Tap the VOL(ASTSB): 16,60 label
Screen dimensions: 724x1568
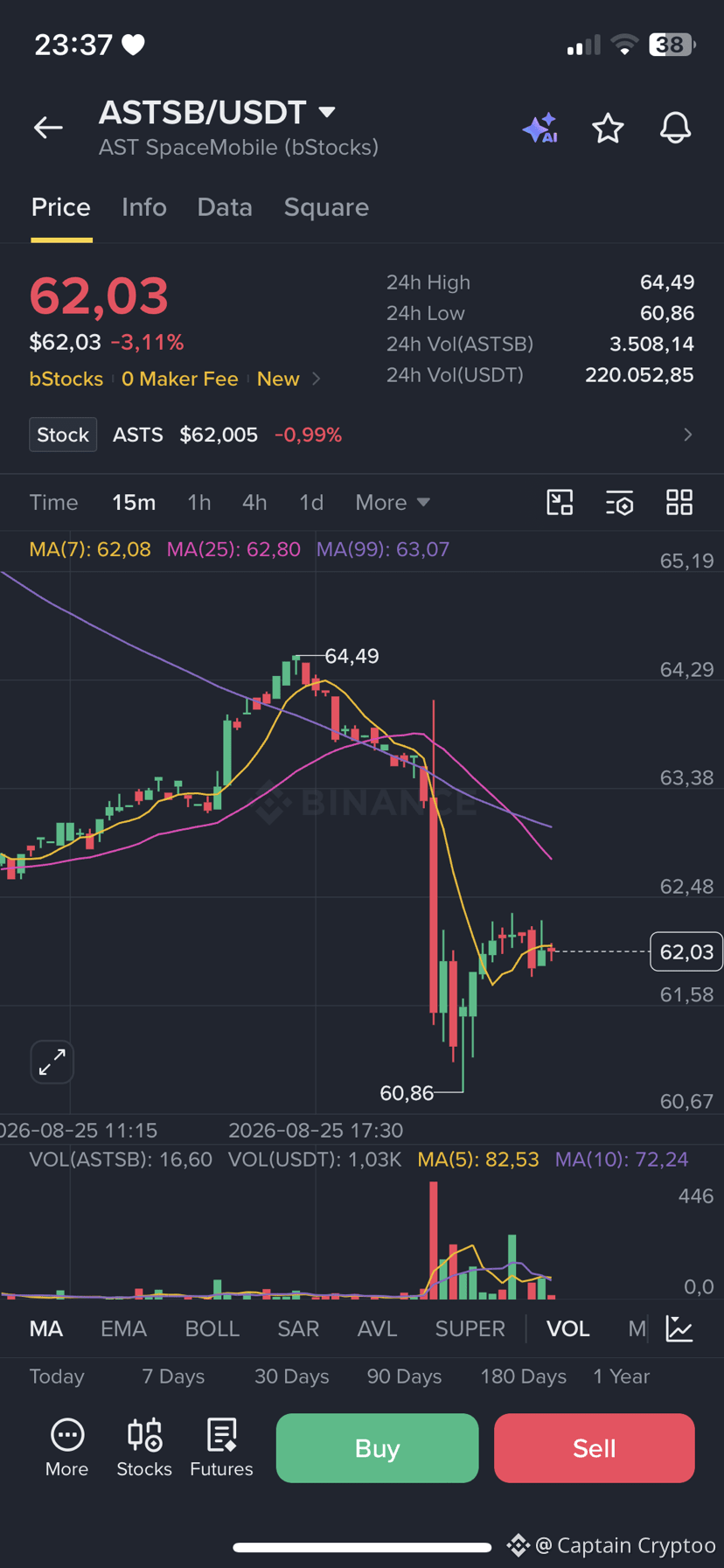click(x=121, y=1160)
